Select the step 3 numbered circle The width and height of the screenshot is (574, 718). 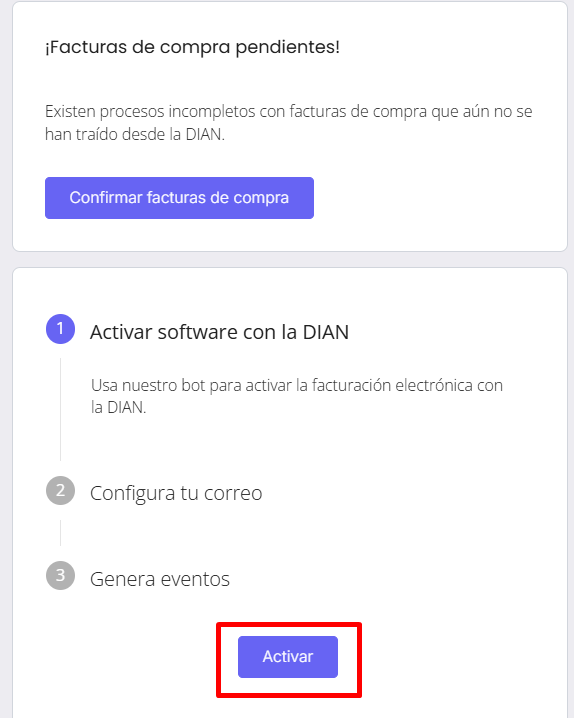[x=60, y=575]
